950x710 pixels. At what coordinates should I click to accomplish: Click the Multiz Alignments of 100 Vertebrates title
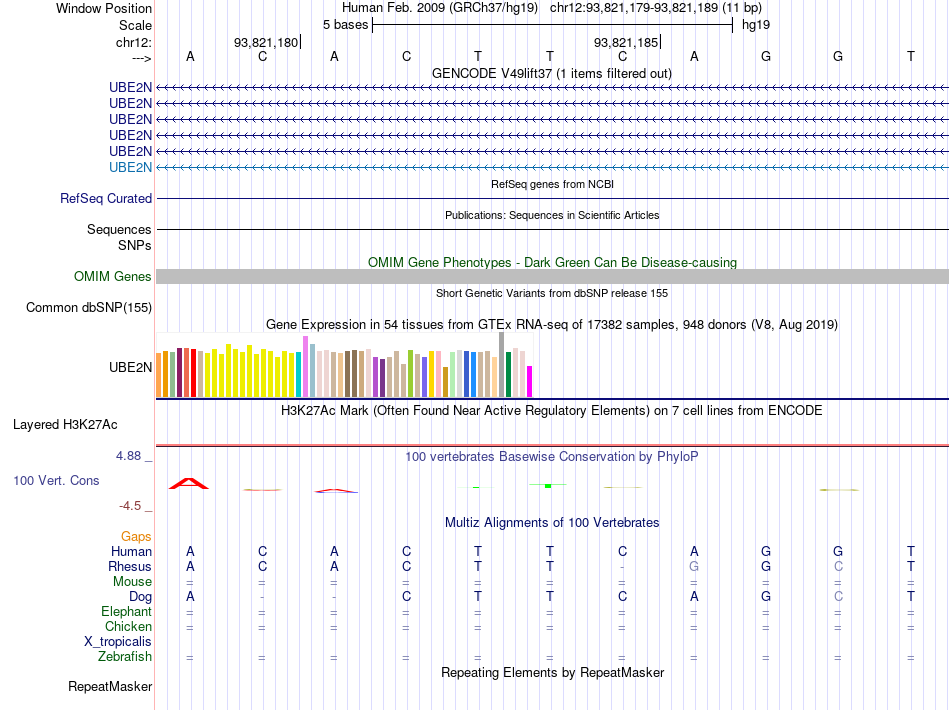(x=552, y=522)
